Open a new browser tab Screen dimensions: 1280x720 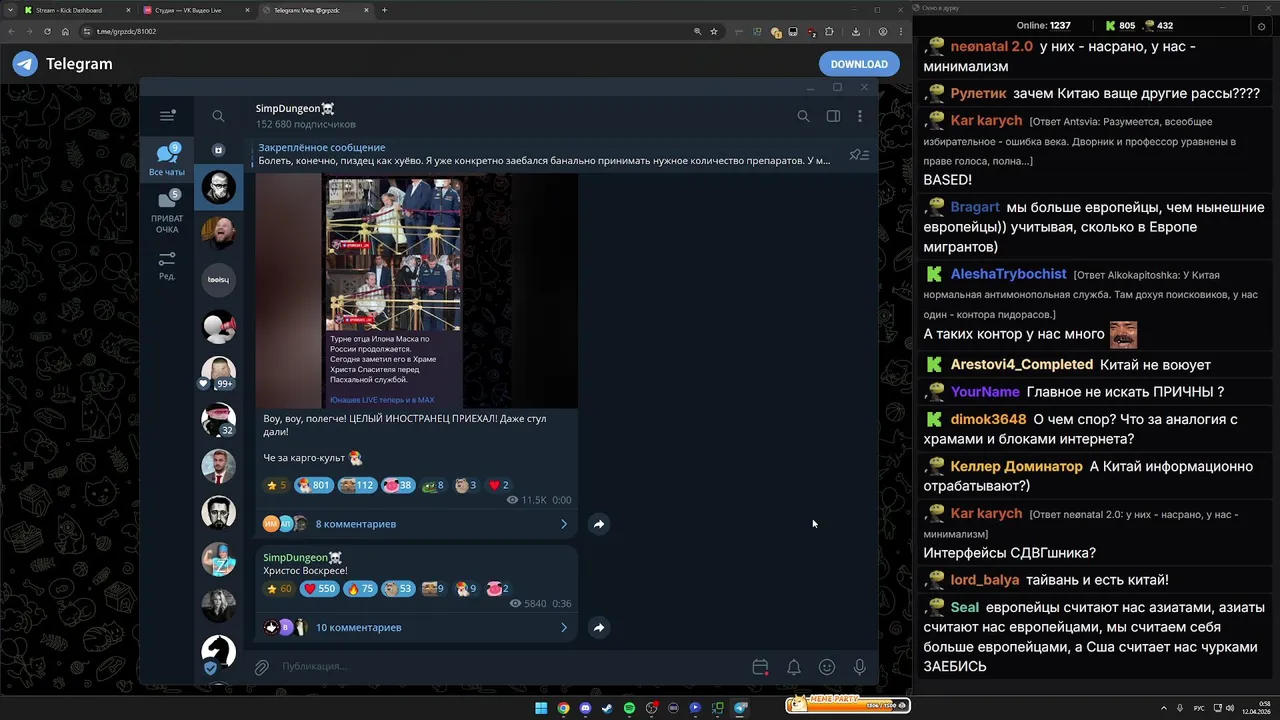point(385,10)
